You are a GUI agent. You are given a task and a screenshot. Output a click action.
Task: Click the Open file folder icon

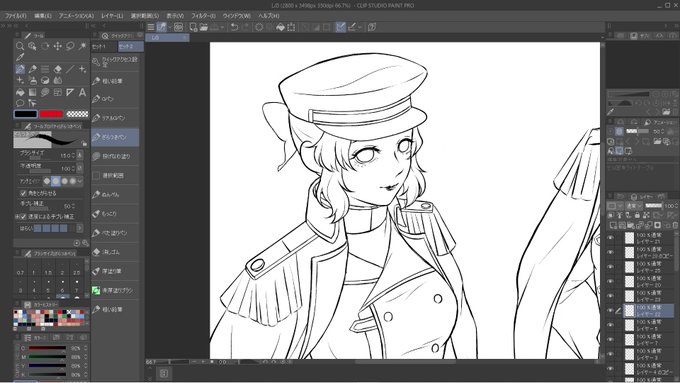(203, 27)
